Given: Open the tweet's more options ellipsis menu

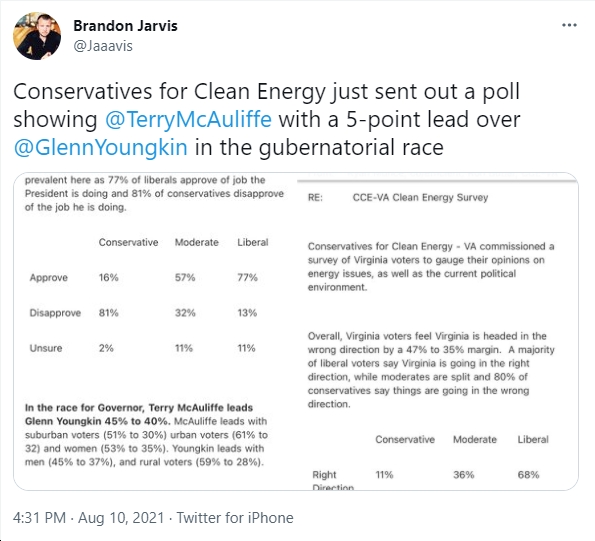Looking at the screenshot, I should click(569, 25).
